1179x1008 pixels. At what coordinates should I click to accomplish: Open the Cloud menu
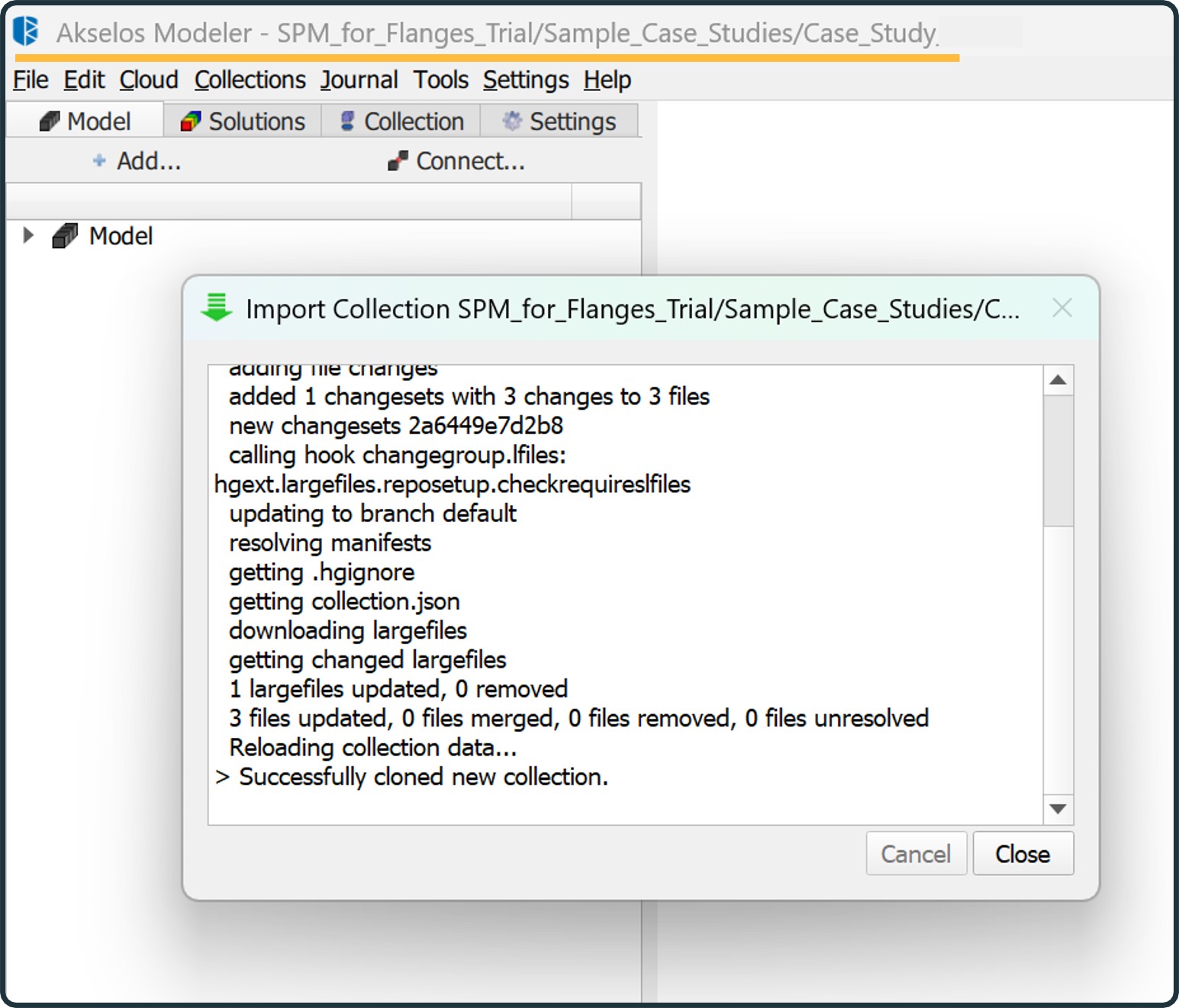point(149,79)
